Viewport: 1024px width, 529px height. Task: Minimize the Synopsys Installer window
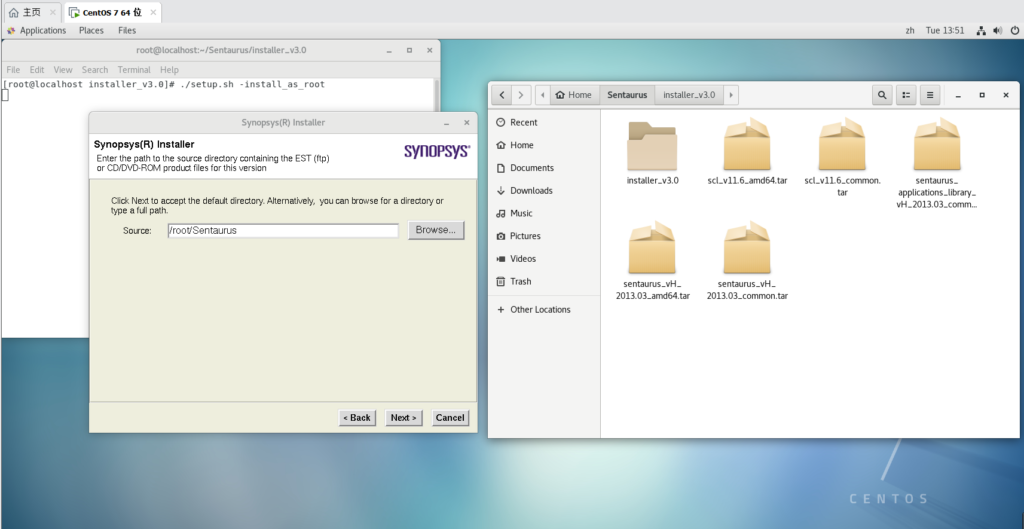point(447,123)
